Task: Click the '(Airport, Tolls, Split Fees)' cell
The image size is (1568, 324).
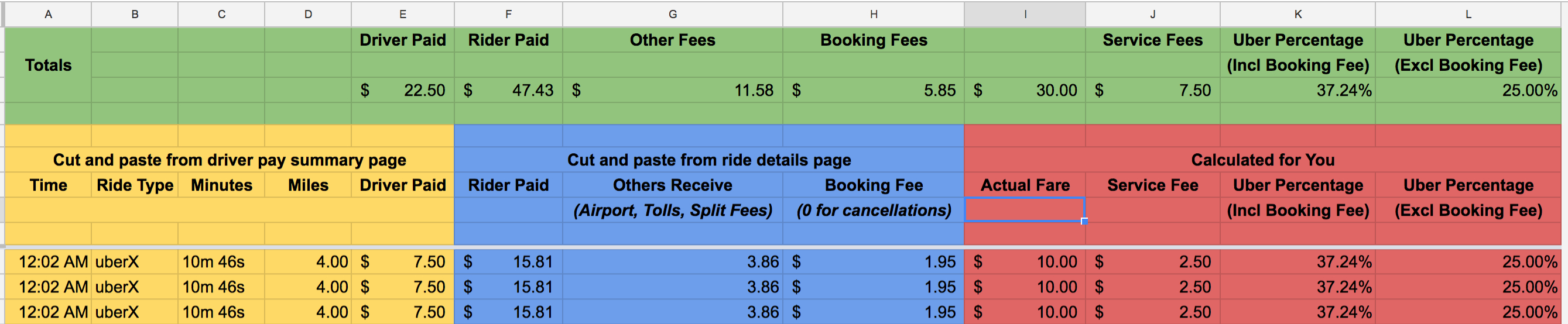Action: point(672,211)
